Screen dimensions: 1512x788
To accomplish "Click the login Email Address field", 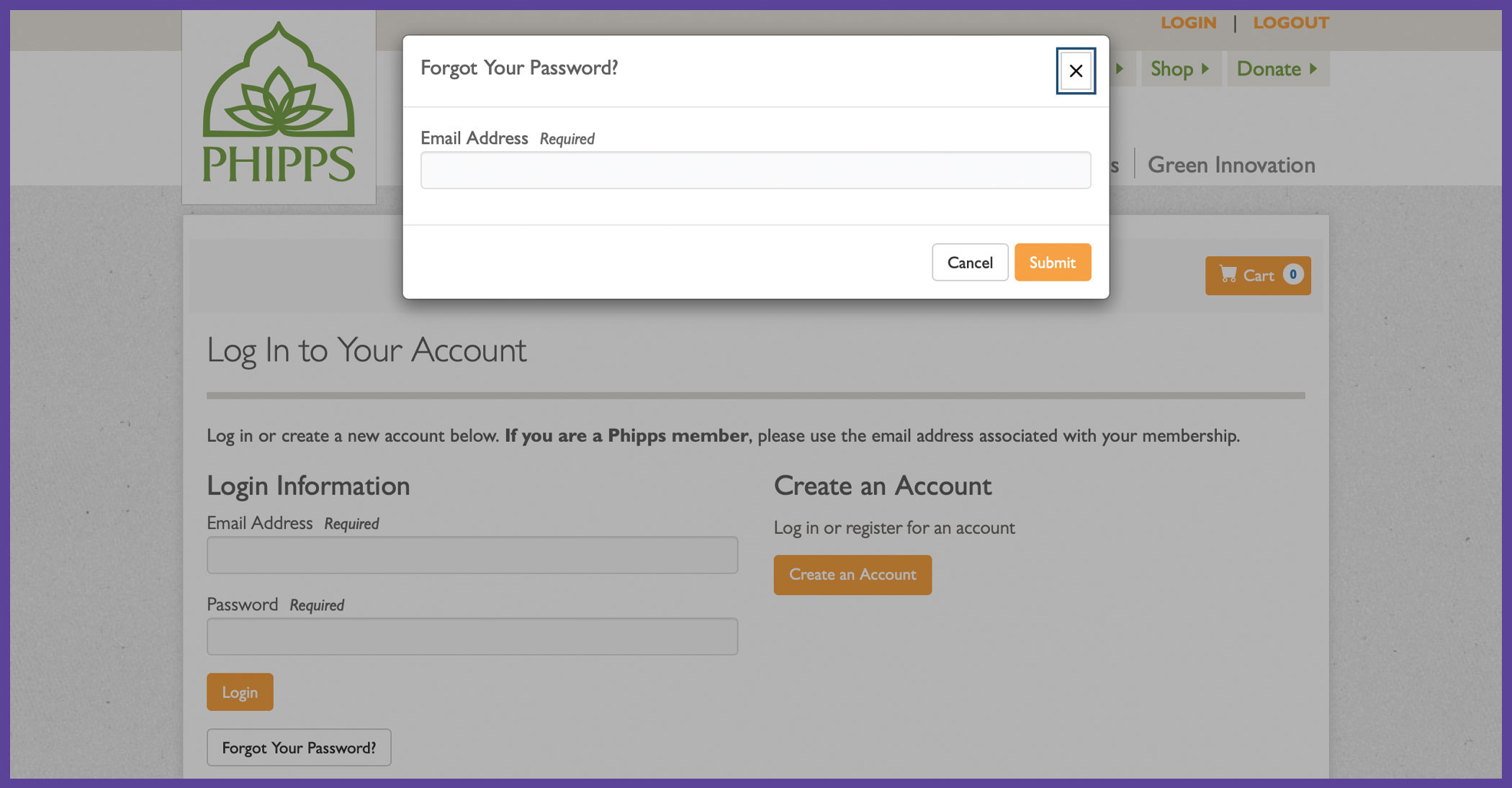I will [x=472, y=555].
